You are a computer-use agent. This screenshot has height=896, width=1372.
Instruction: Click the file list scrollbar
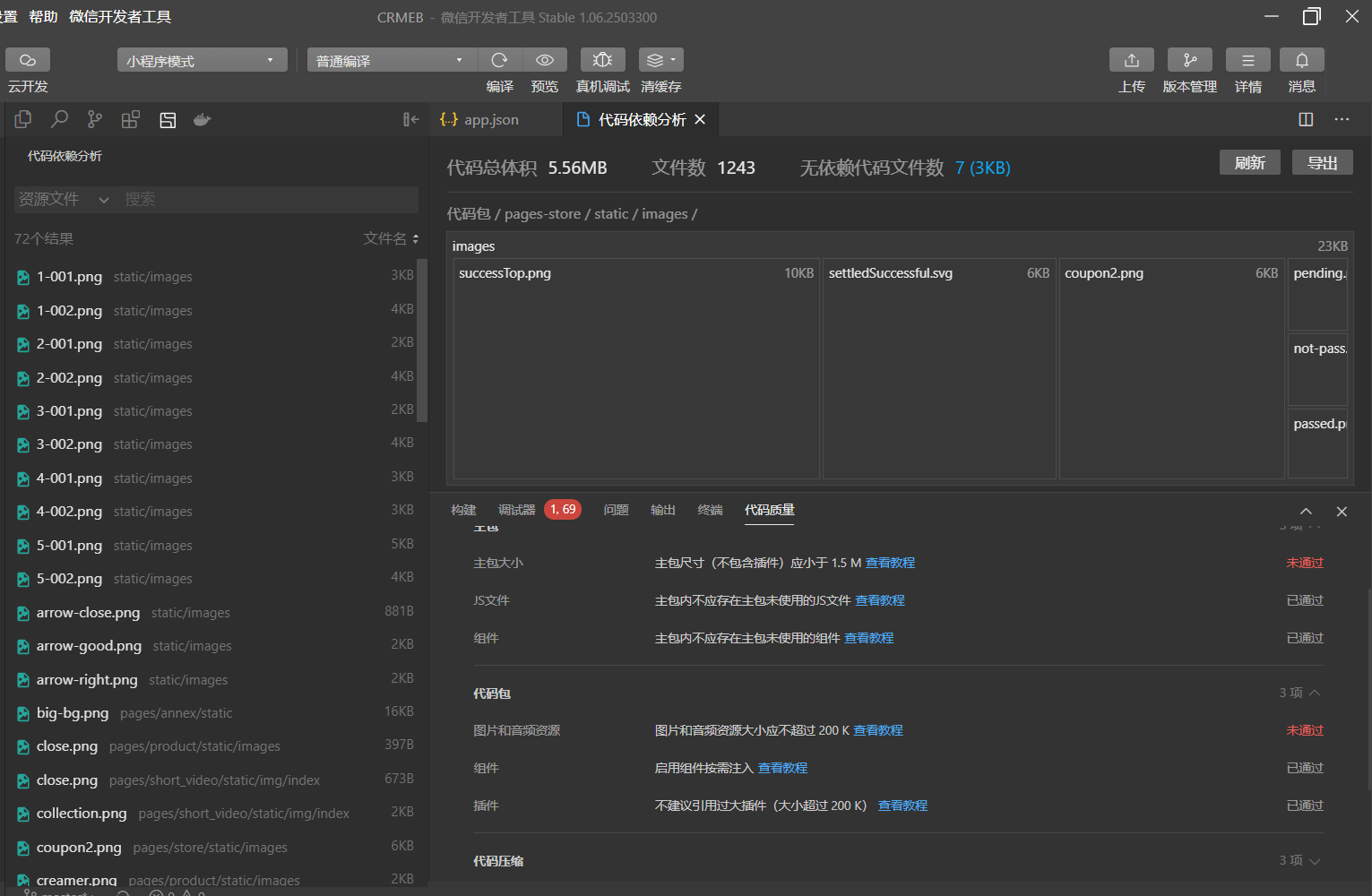[423, 340]
